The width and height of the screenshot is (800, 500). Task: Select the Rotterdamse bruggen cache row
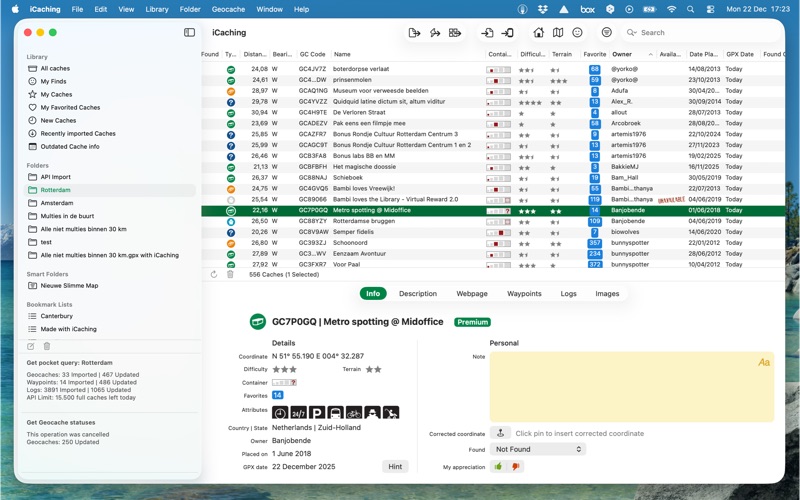493,221
